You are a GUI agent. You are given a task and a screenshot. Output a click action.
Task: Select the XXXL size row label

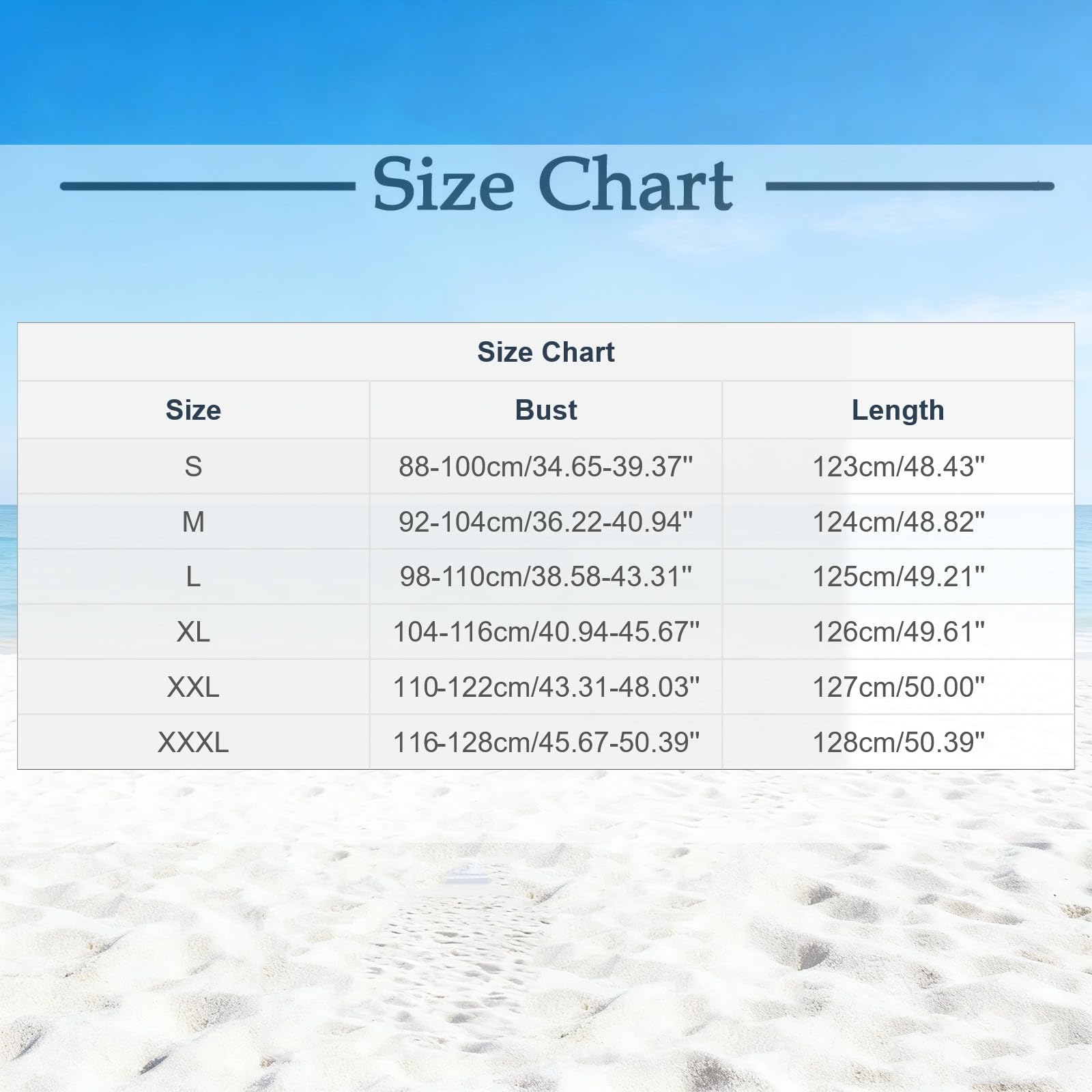[193, 743]
